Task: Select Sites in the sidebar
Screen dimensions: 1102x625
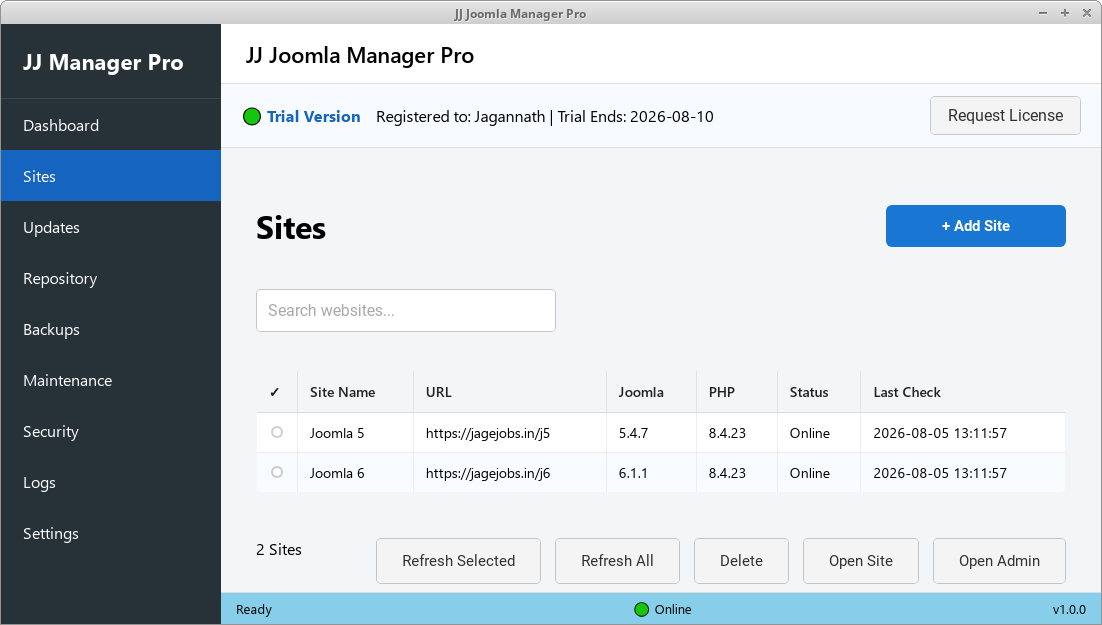Action: pyautogui.click(x=111, y=176)
